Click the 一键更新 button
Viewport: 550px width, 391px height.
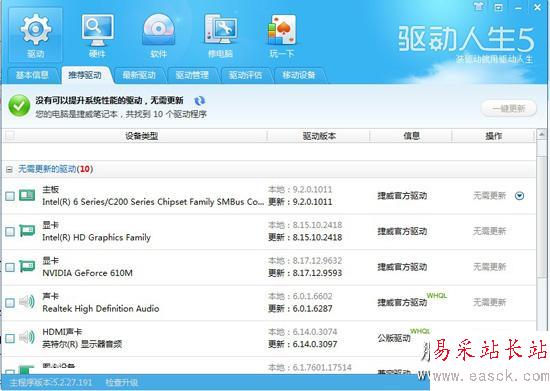coord(509,108)
